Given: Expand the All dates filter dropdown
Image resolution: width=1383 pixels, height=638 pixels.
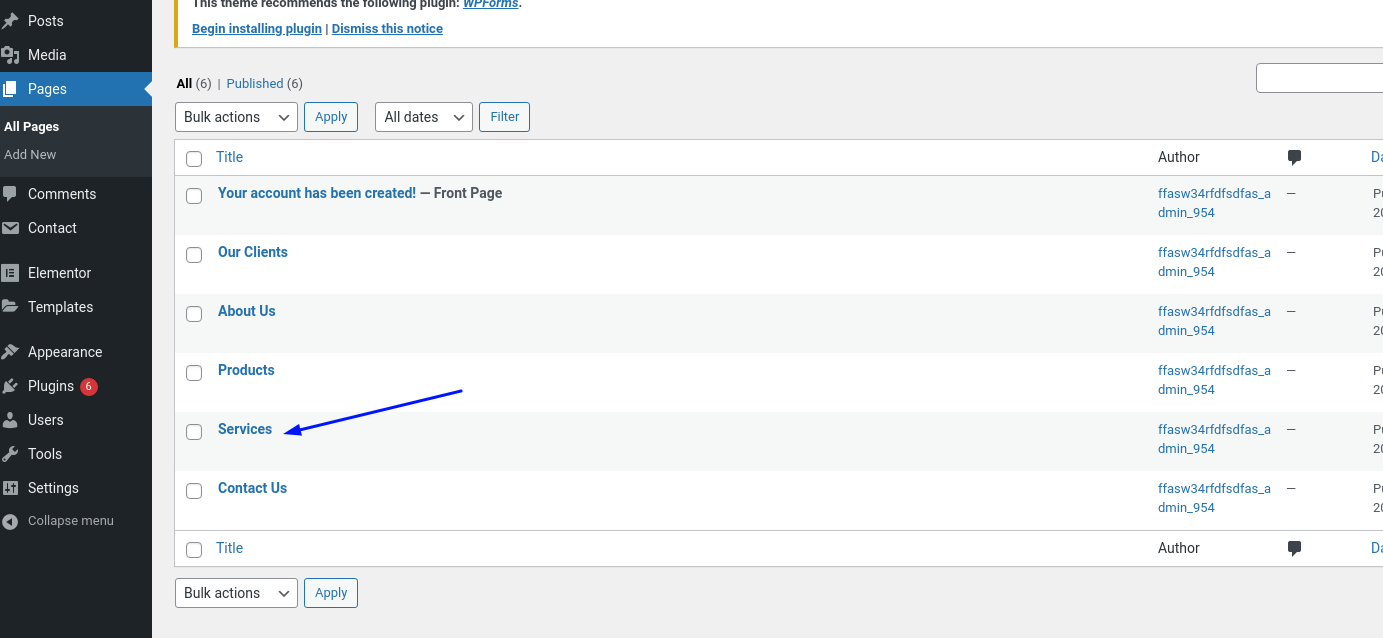Looking at the screenshot, I should pos(423,117).
